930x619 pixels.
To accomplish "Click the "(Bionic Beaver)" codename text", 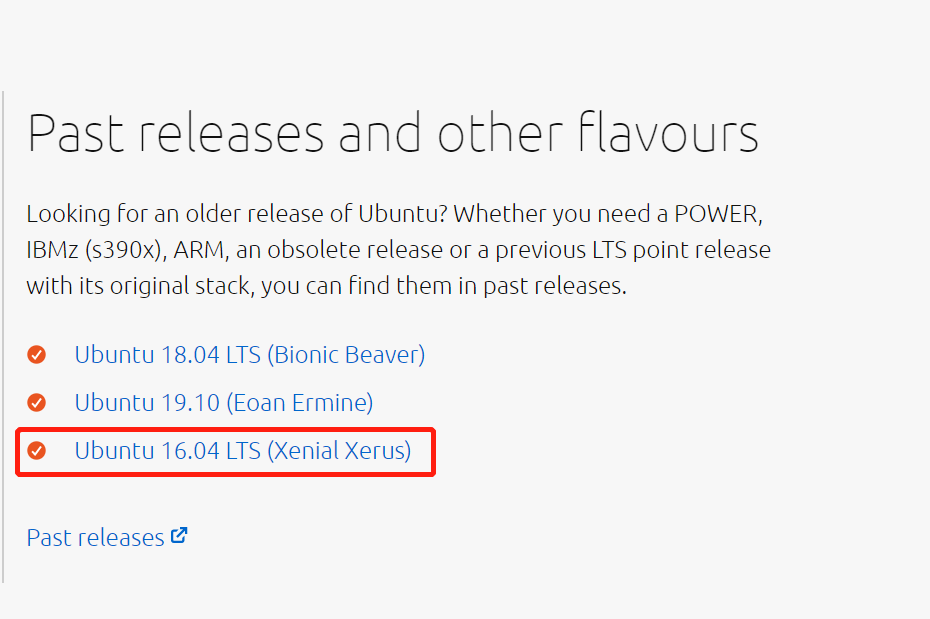I will tap(346, 355).
